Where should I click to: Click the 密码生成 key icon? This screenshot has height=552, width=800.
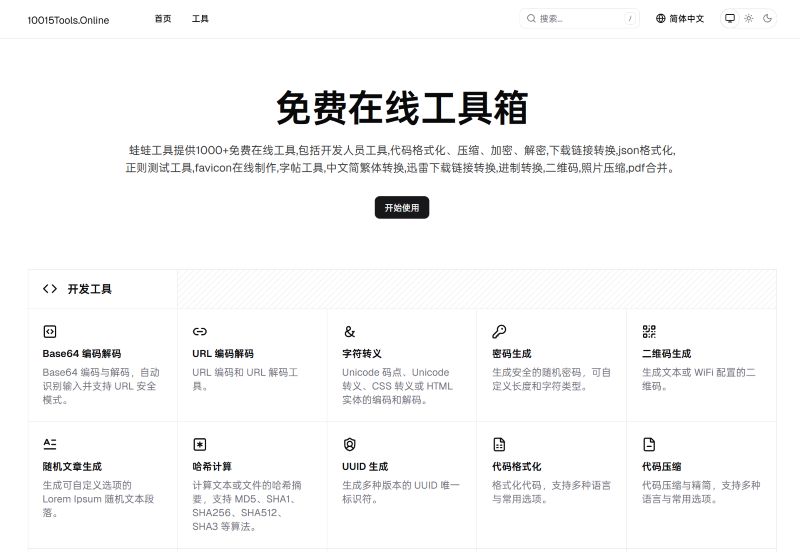pyautogui.click(x=499, y=331)
